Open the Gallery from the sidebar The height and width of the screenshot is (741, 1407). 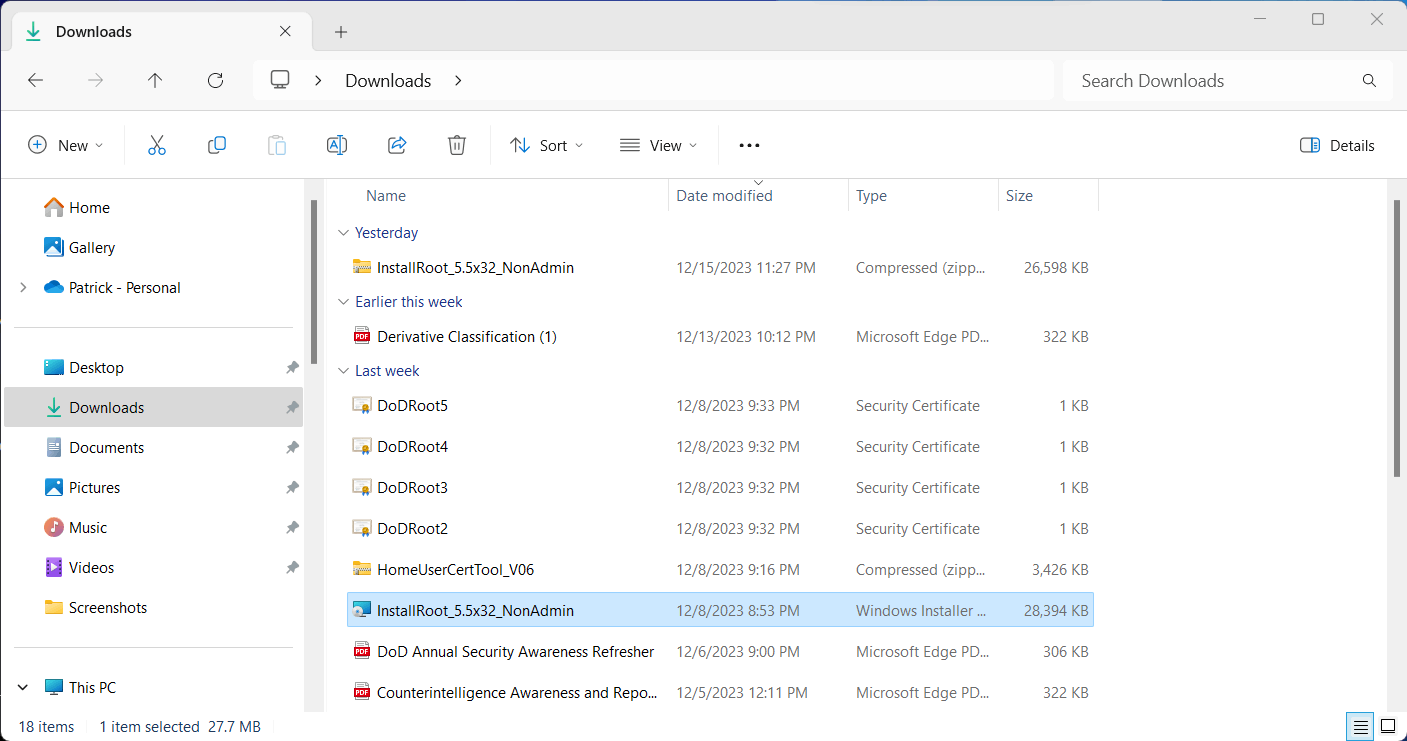tap(90, 247)
